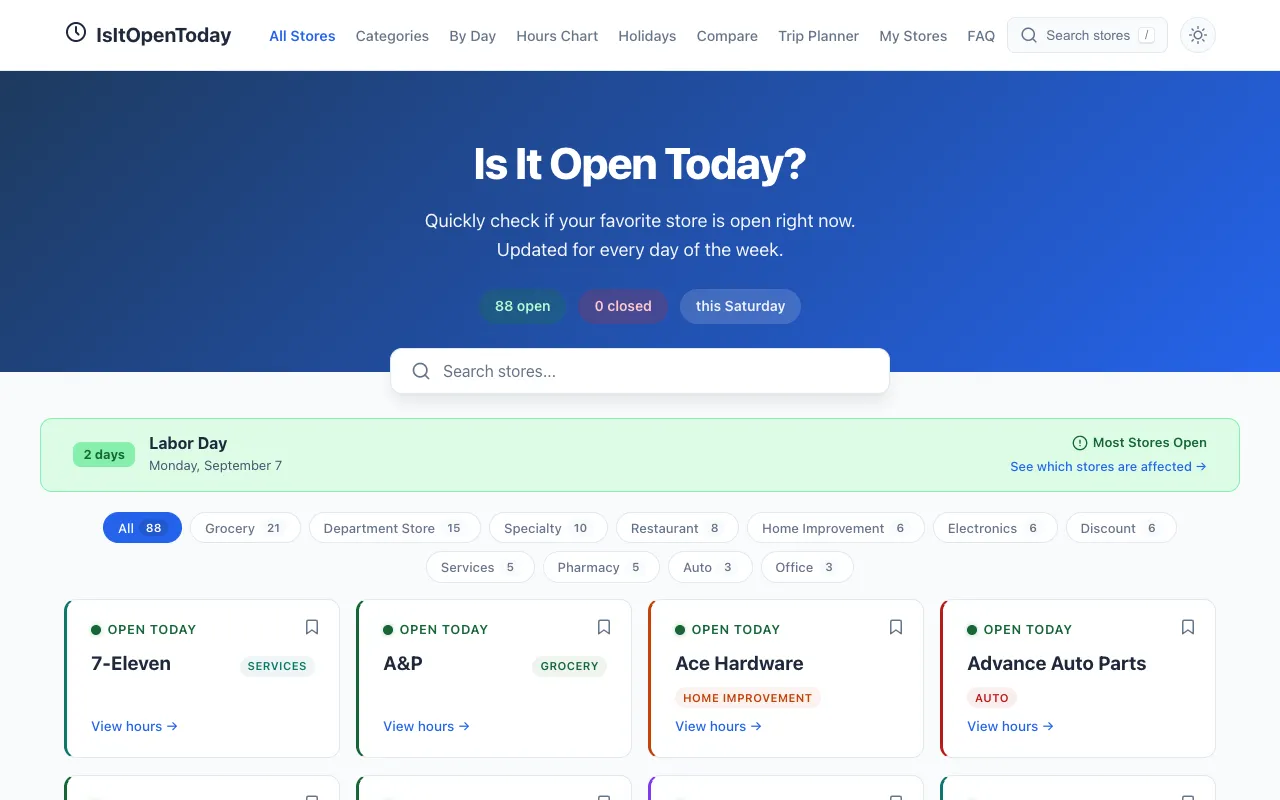
Task: Filter by Discount chip
Action: [x=1121, y=528]
